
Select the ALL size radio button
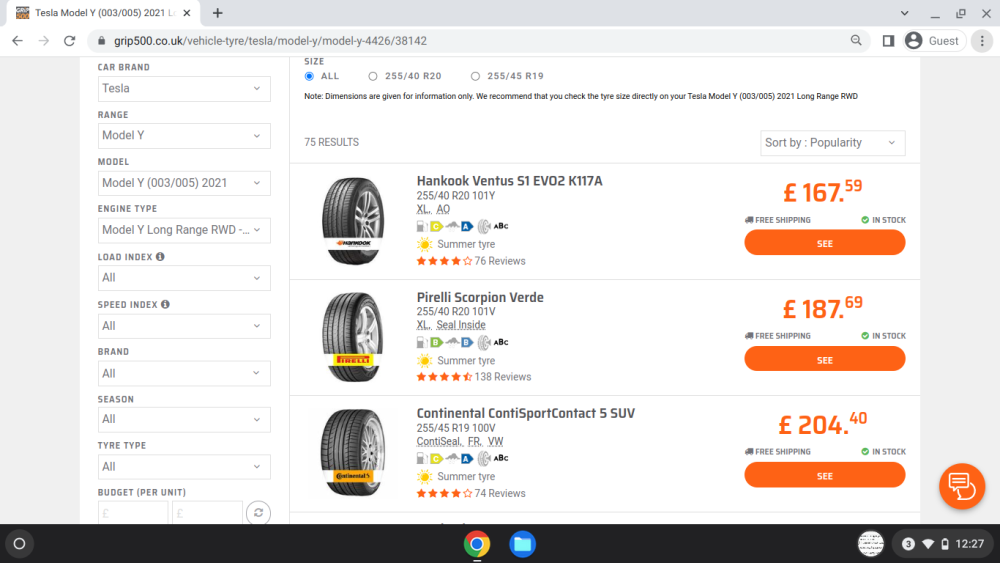tap(309, 76)
